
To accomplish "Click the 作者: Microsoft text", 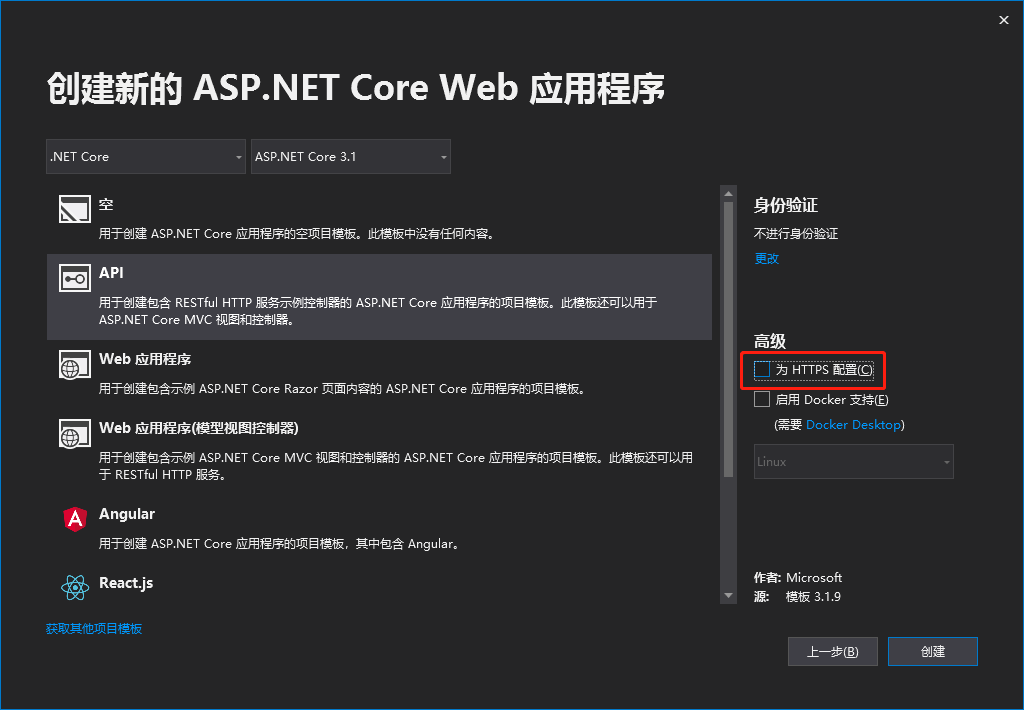I will pos(797,577).
